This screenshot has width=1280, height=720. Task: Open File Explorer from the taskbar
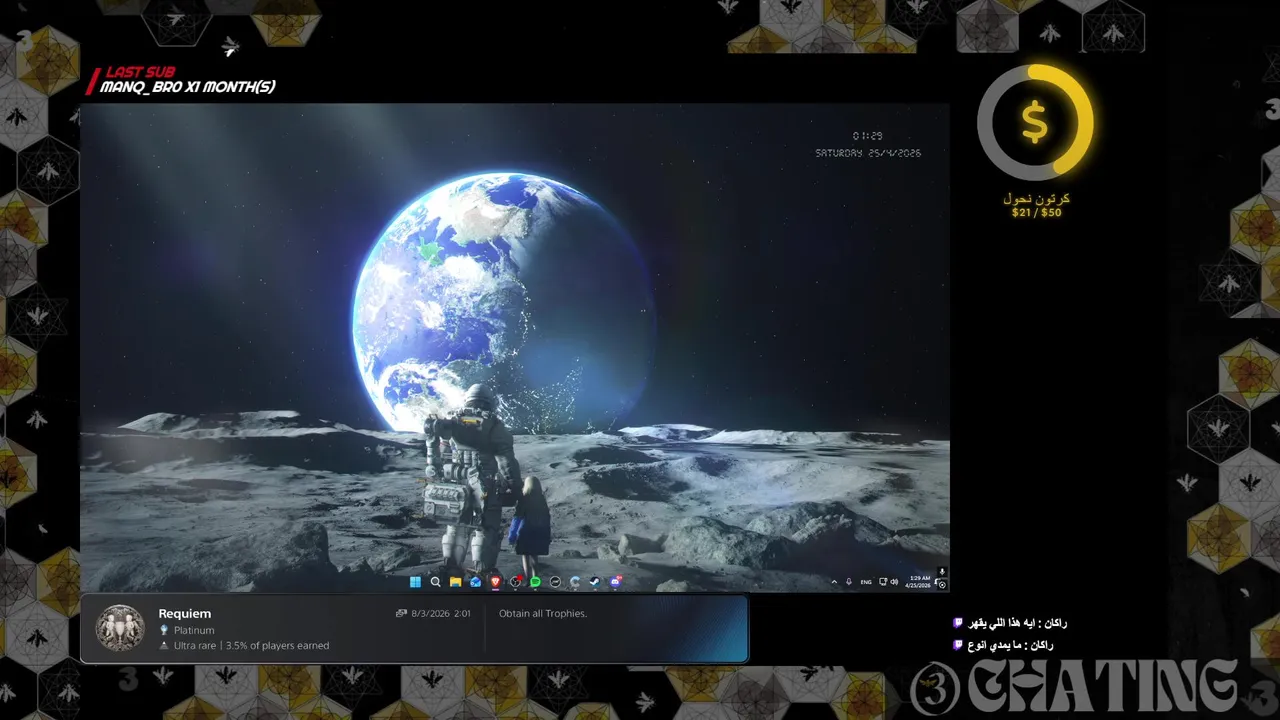point(455,582)
